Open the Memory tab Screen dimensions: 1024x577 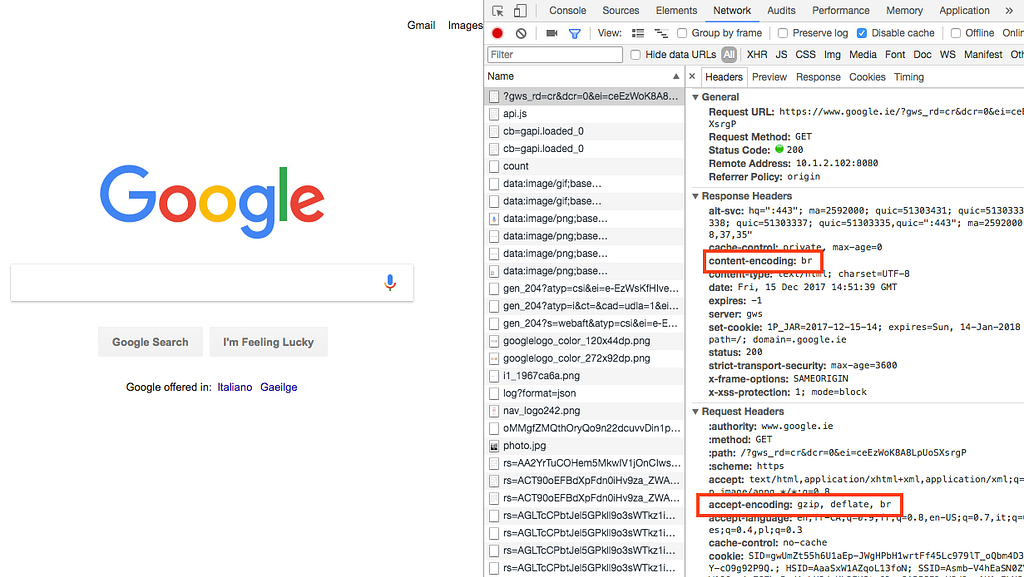[904, 10]
